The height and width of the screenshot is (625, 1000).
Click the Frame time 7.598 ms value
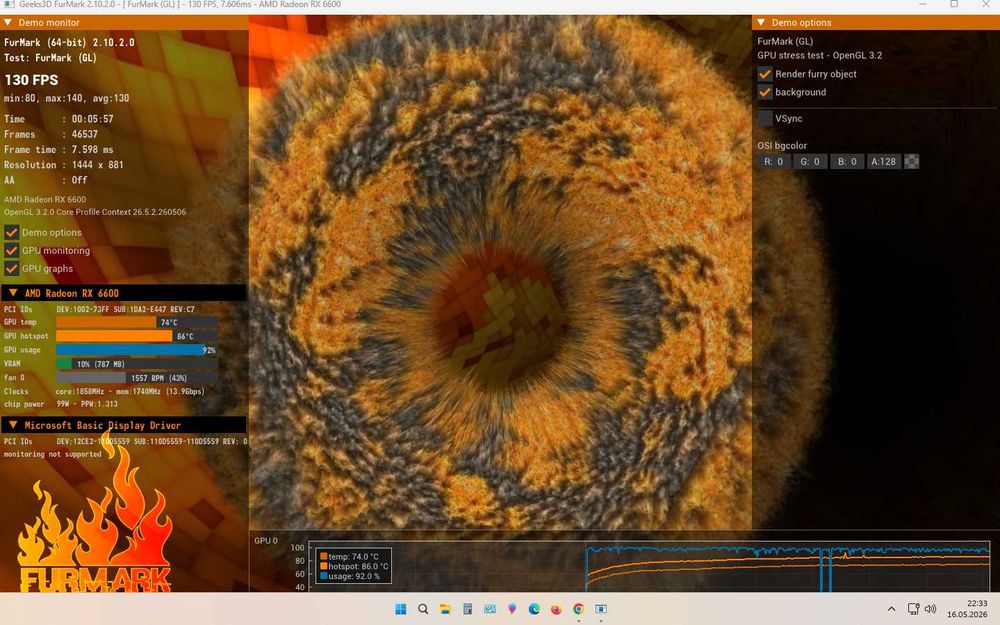click(92, 150)
